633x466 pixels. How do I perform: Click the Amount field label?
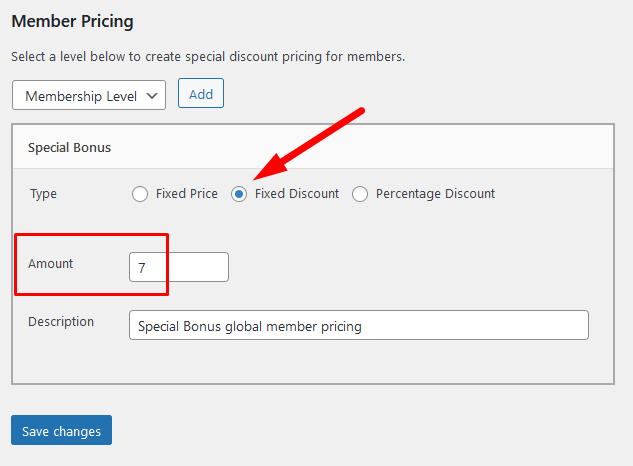tap(51, 264)
